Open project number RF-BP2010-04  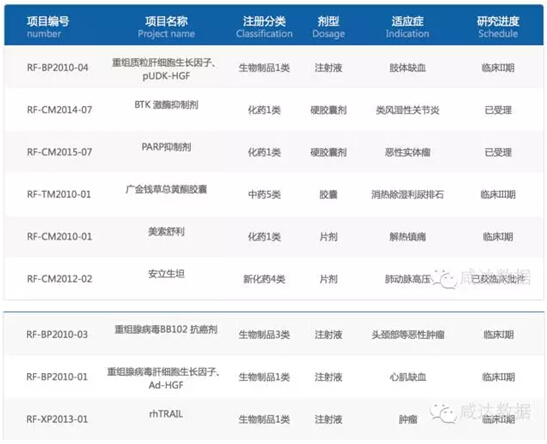tap(58, 68)
